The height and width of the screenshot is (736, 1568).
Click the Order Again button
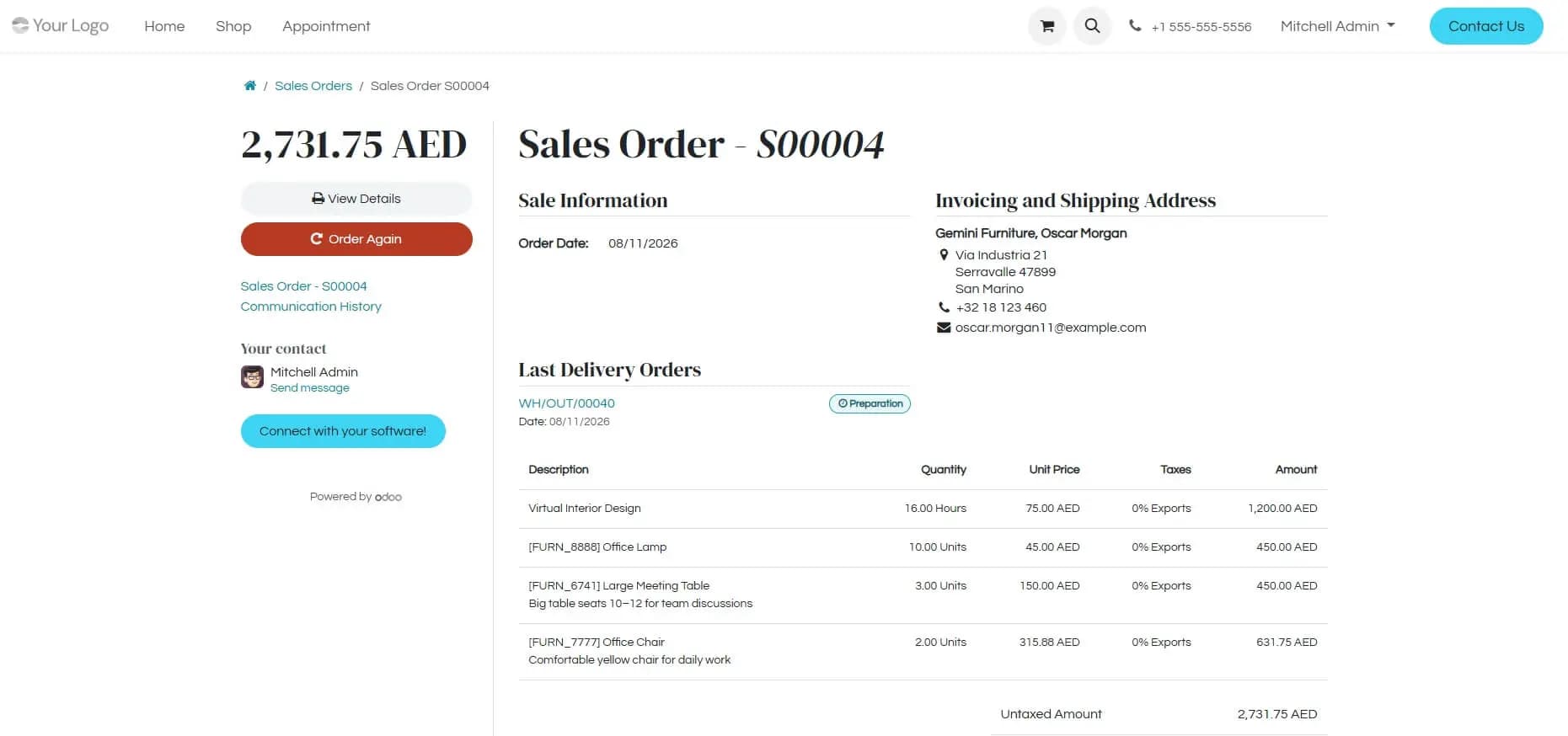click(x=356, y=239)
